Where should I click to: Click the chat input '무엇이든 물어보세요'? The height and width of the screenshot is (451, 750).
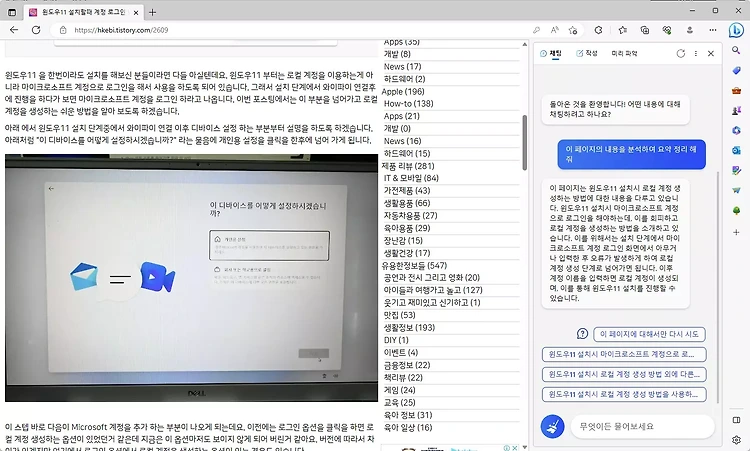(642, 426)
